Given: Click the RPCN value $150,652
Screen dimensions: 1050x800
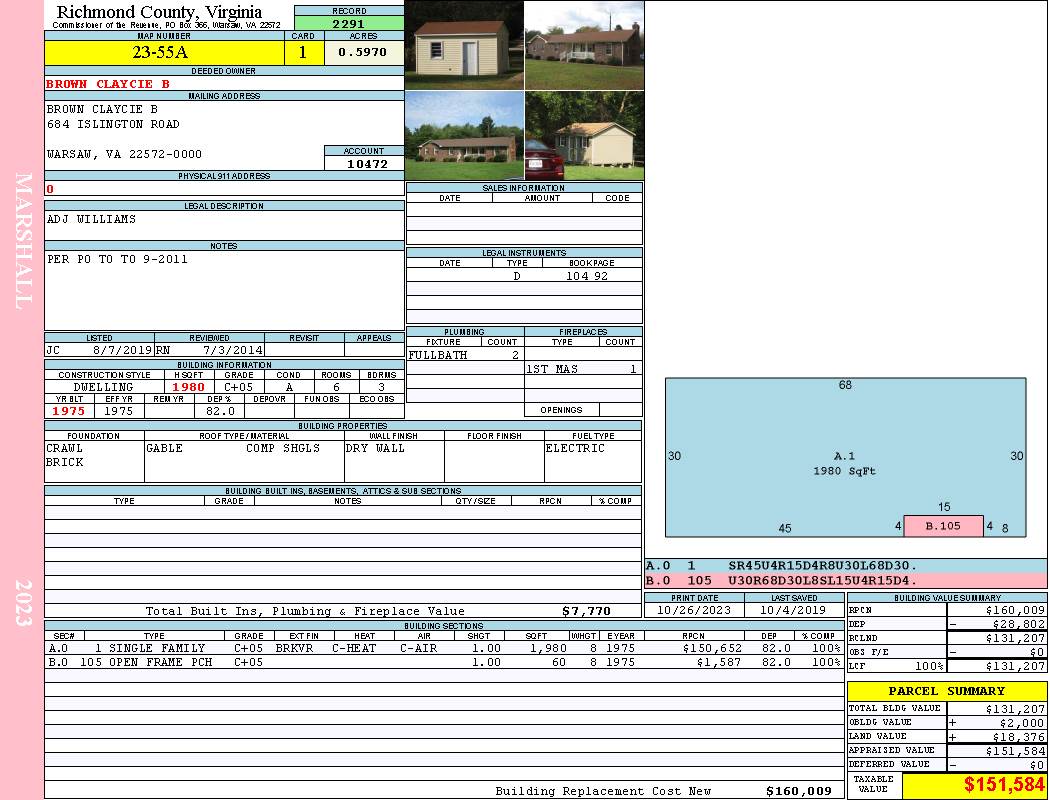Looking at the screenshot, I should [x=713, y=648].
